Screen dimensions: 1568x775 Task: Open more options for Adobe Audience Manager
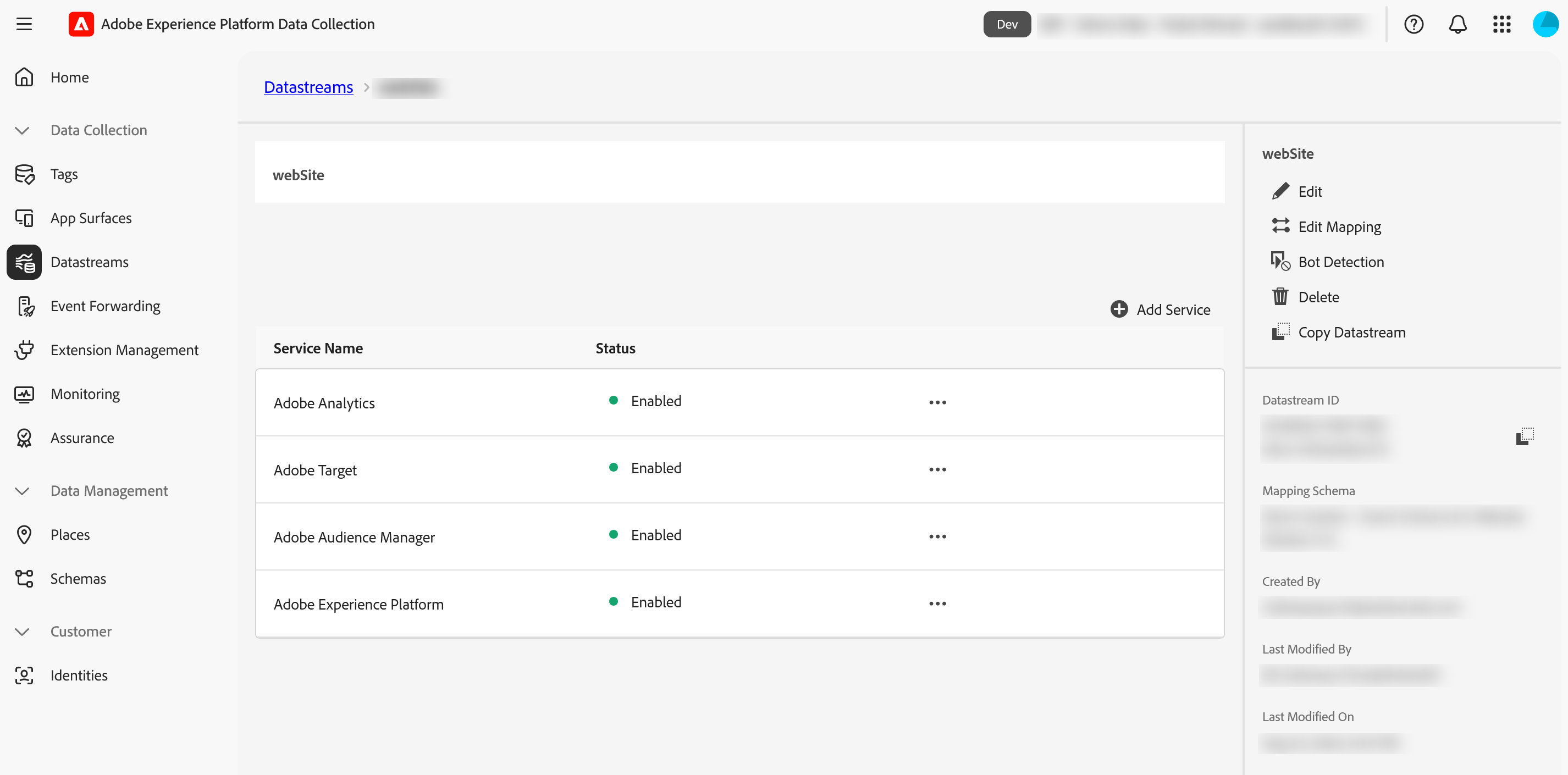coord(937,536)
